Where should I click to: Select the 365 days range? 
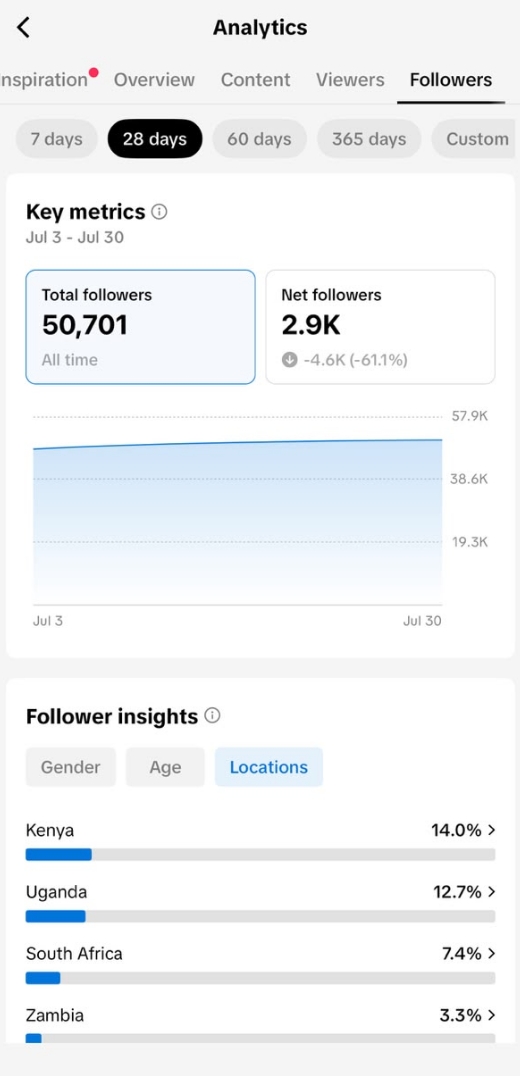pos(369,139)
